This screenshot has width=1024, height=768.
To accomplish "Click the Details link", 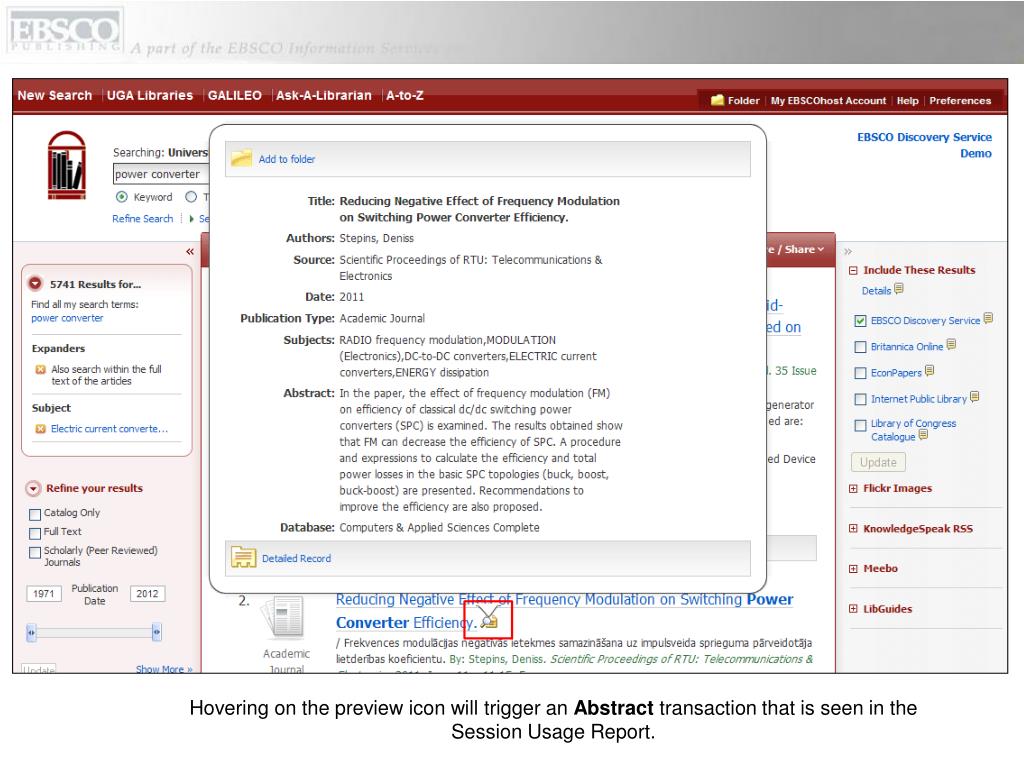I will click(x=876, y=291).
